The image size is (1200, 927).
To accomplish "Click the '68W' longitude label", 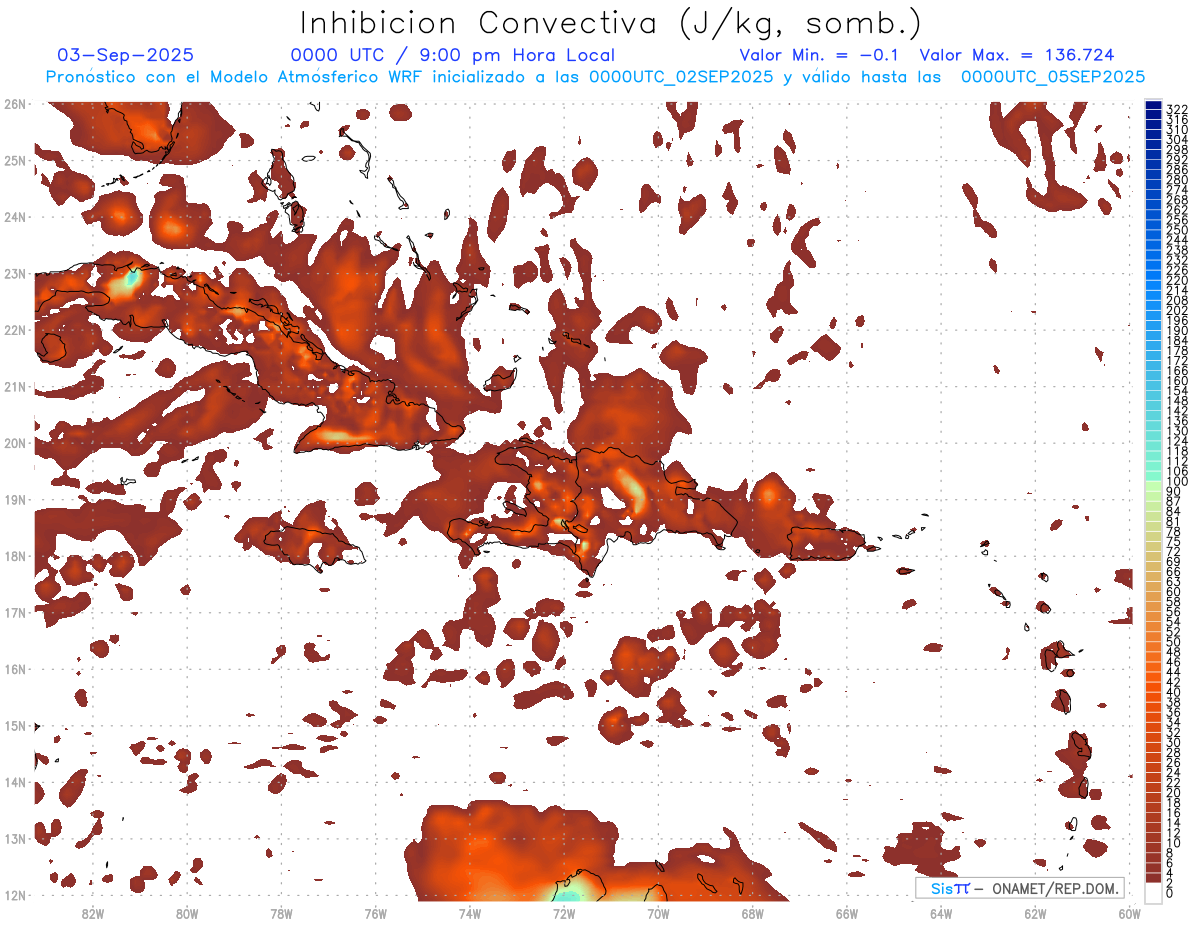I will tap(753, 913).
